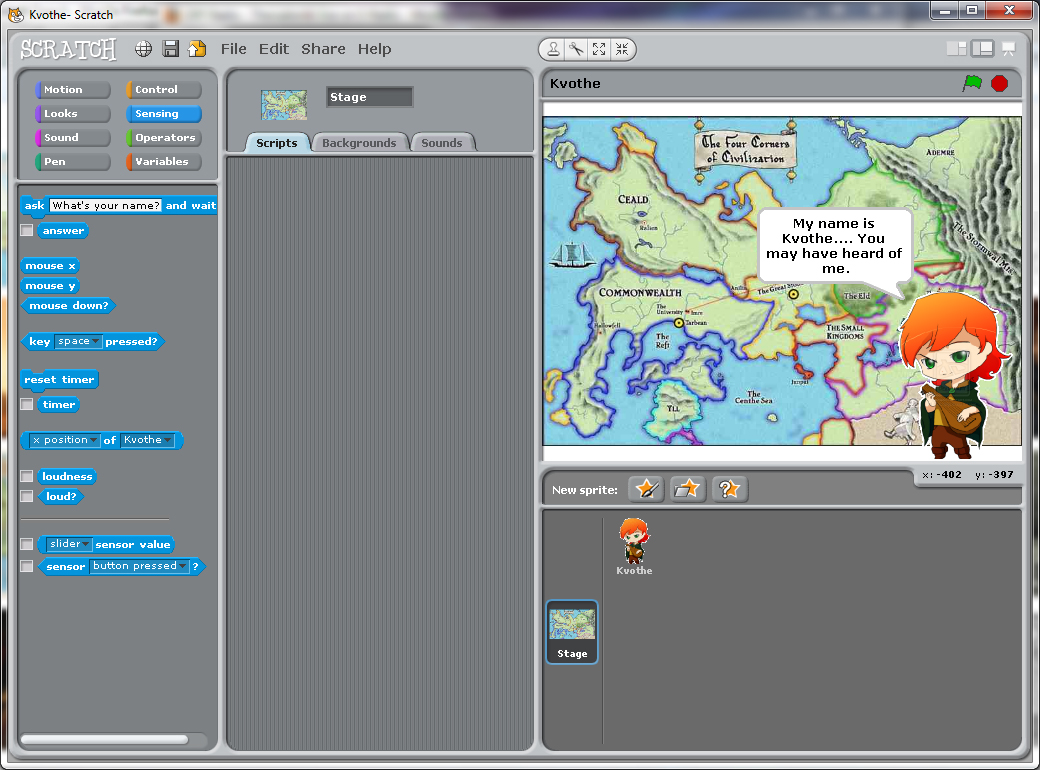Click the stage background thumbnail preview

click(284, 105)
